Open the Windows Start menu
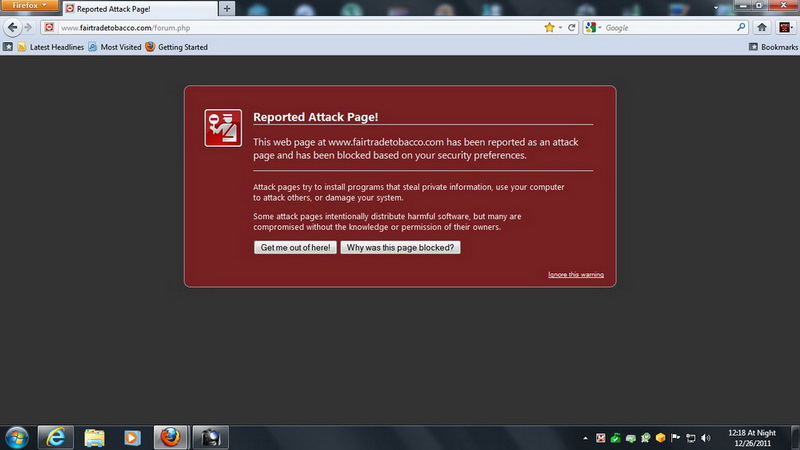The image size is (800, 450). click(17, 438)
